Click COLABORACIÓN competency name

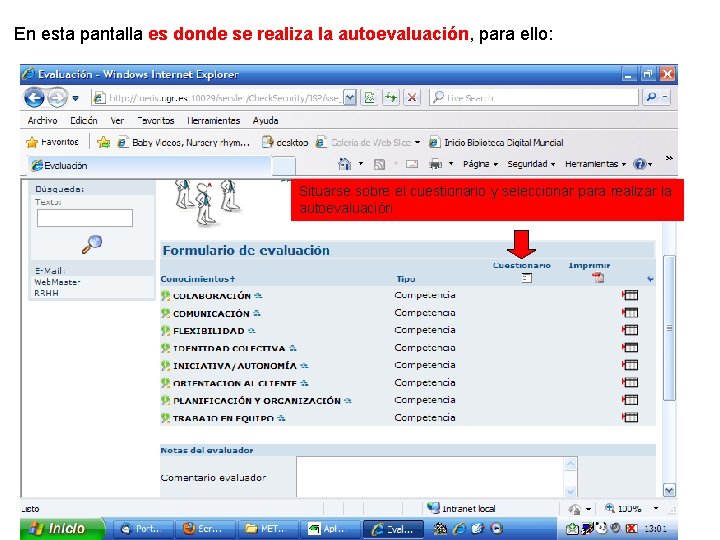pos(212,296)
